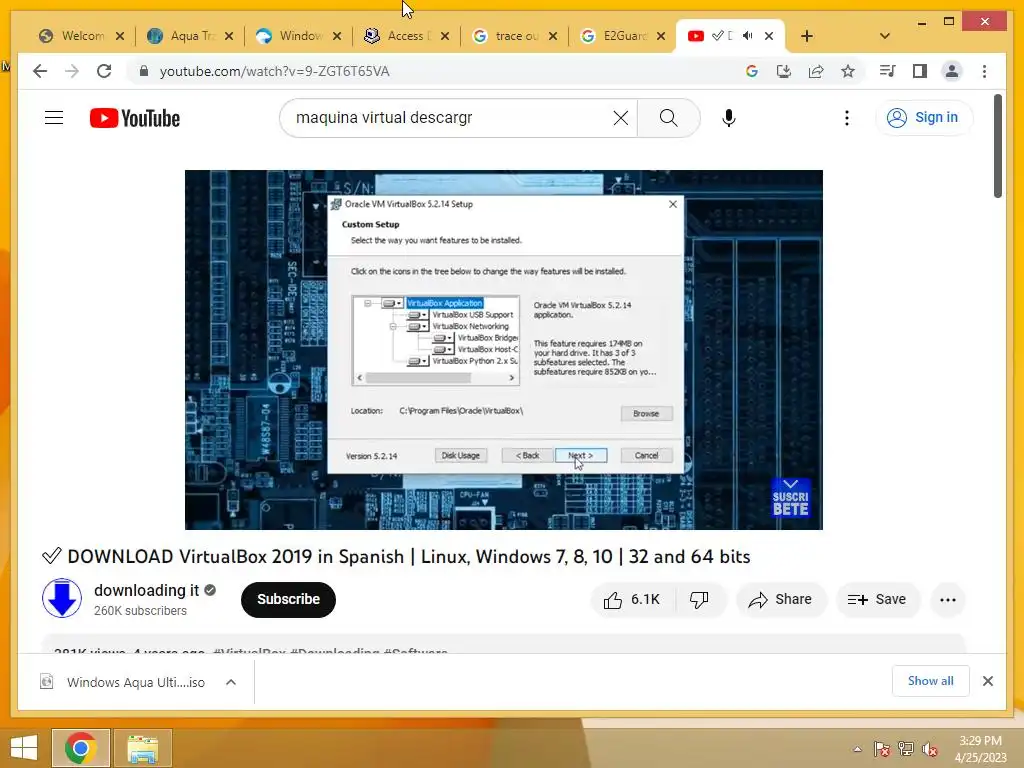Click the Google icon in address bar
The width and height of the screenshot is (1024, 768).
tap(752, 71)
